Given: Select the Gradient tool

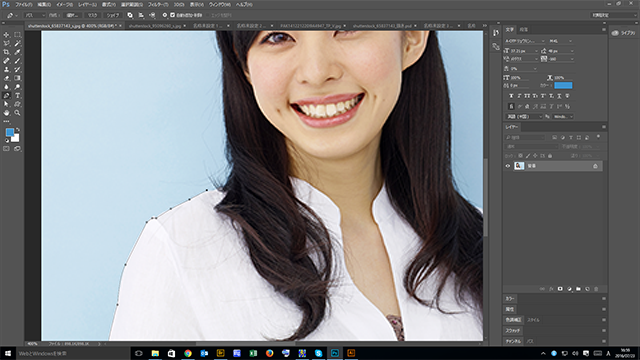Looking at the screenshot, I should click(17, 78).
